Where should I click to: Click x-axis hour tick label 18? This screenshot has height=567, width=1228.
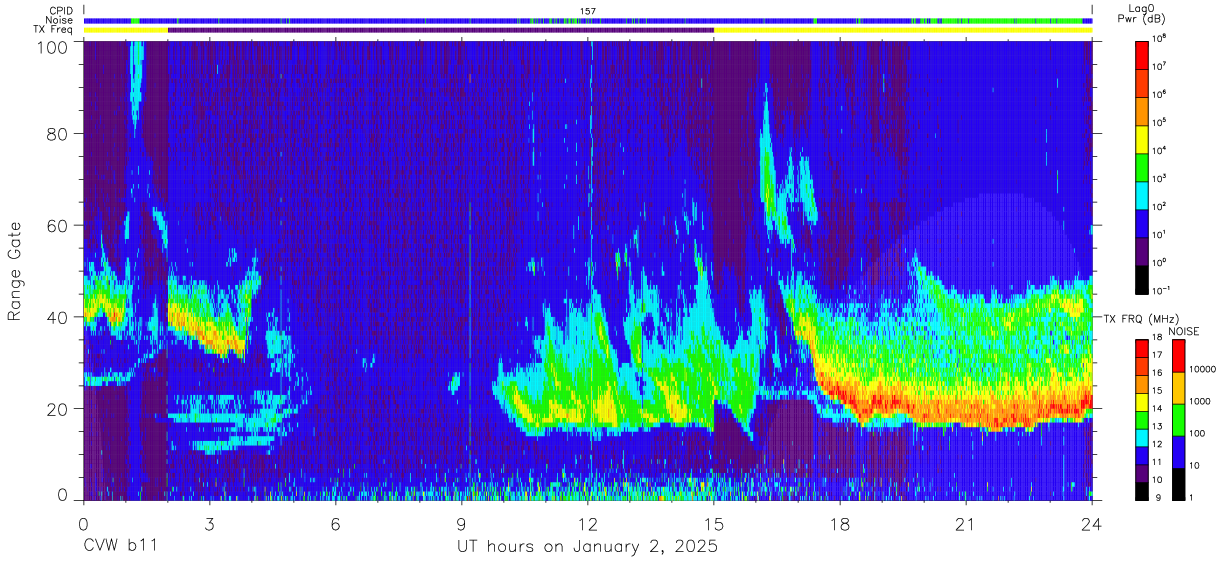coord(840,524)
